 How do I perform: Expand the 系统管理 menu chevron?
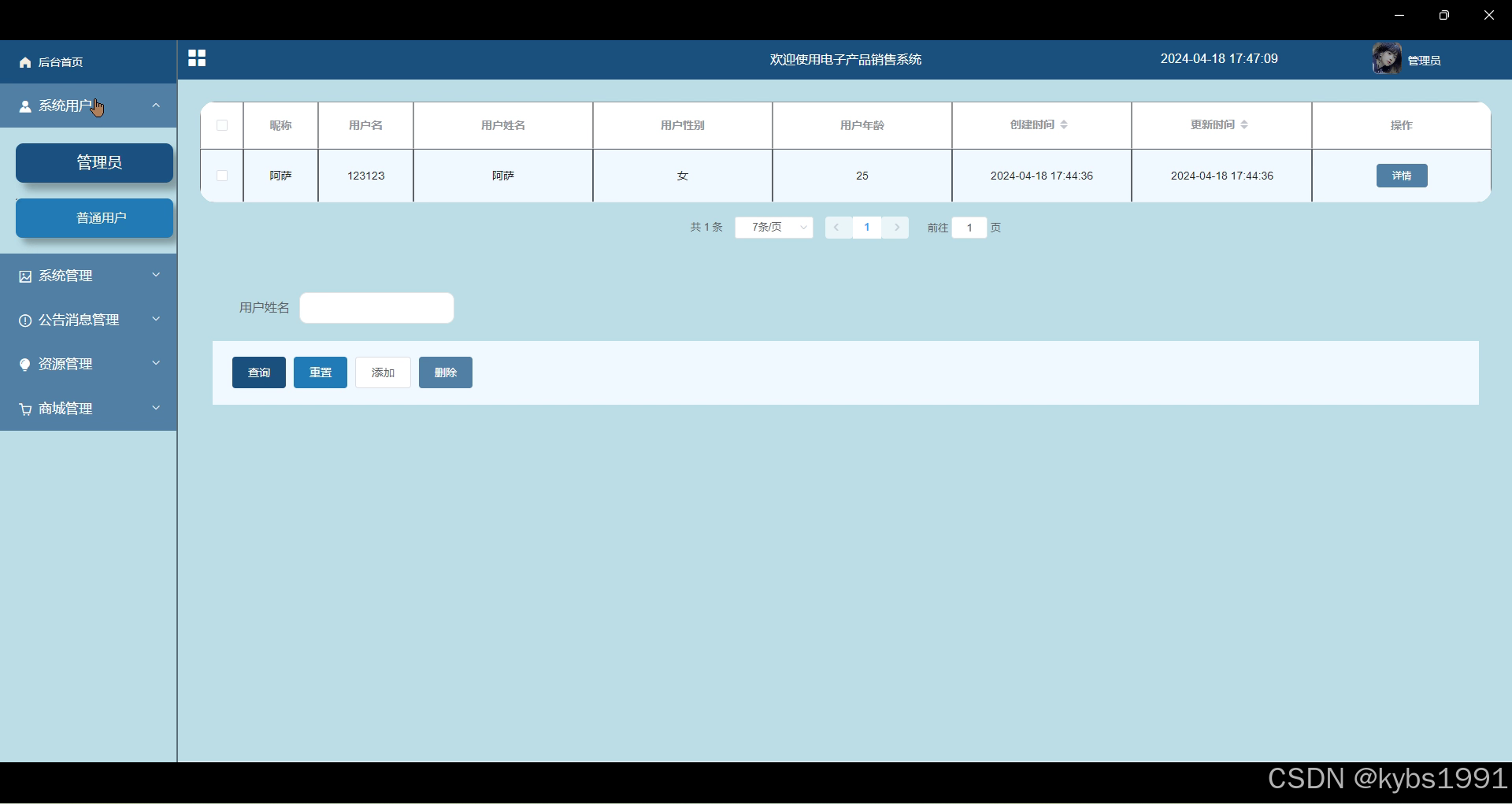click(x=156, y=275)
